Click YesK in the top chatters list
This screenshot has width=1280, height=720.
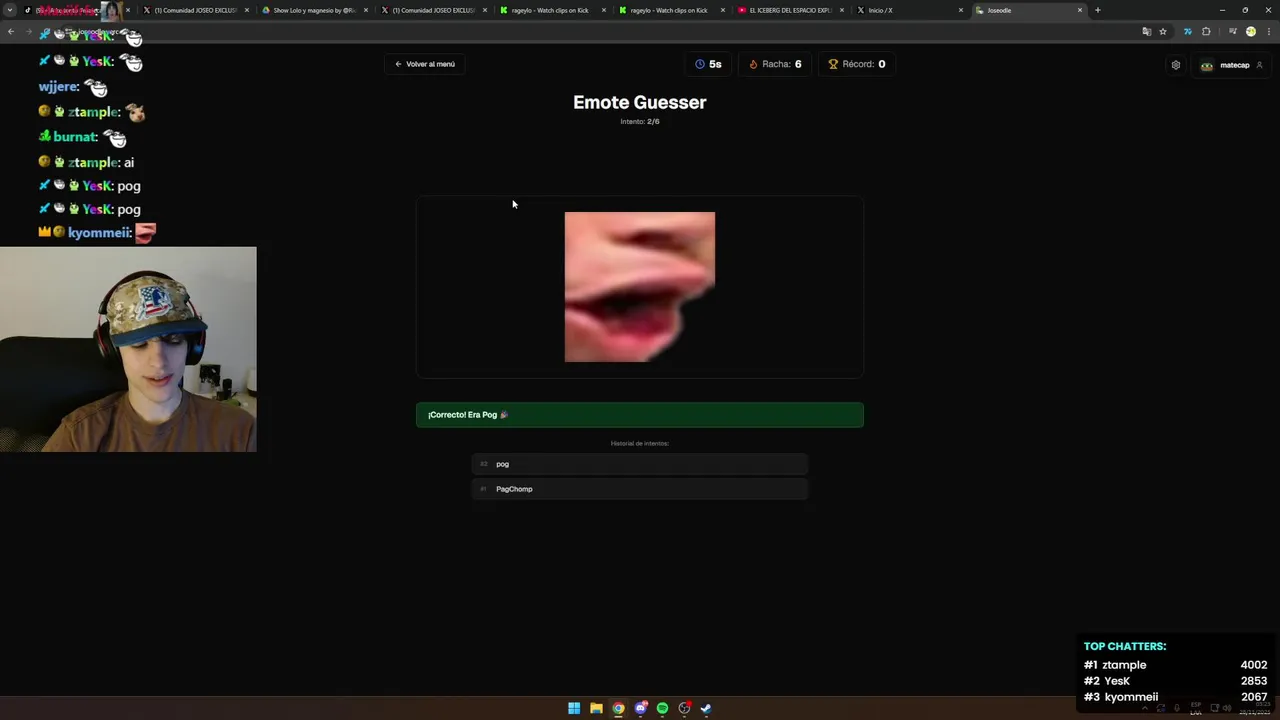(1116, 681)
